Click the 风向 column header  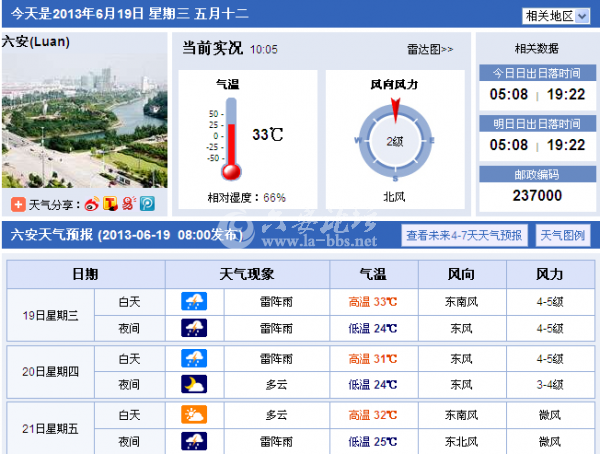coord(462,274)
